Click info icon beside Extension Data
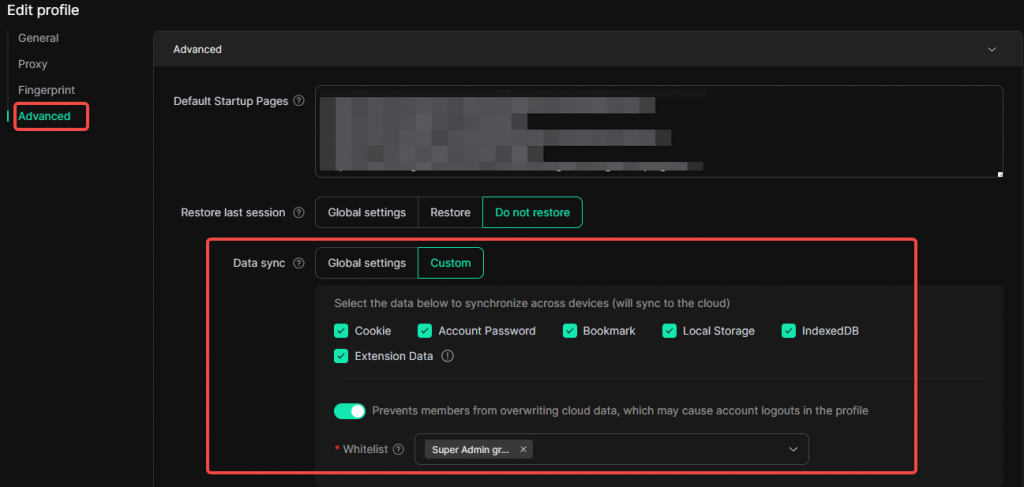This screenshot has width=1024, height=487. point(448,356)
